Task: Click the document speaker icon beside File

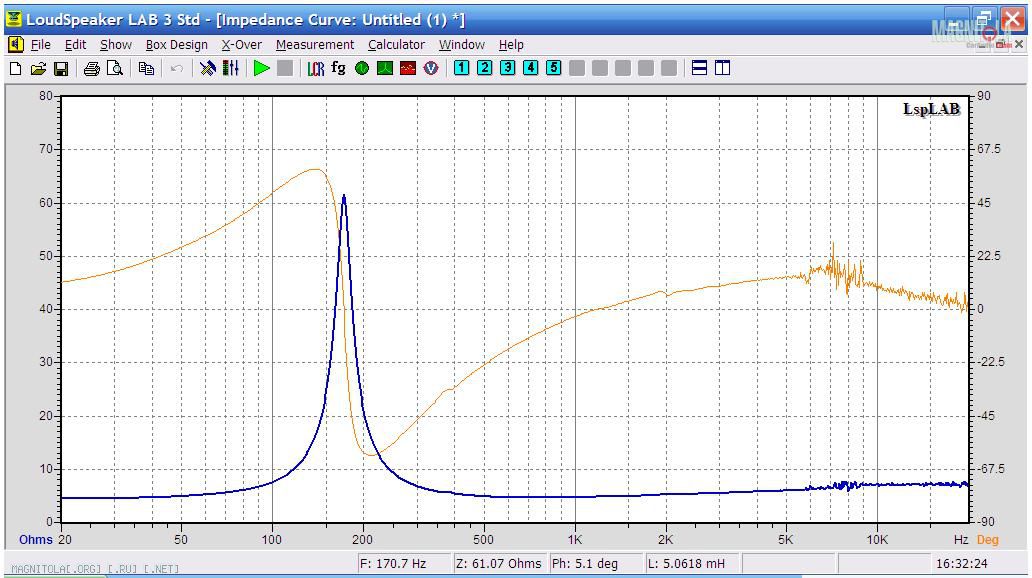Action: [15, 45]
